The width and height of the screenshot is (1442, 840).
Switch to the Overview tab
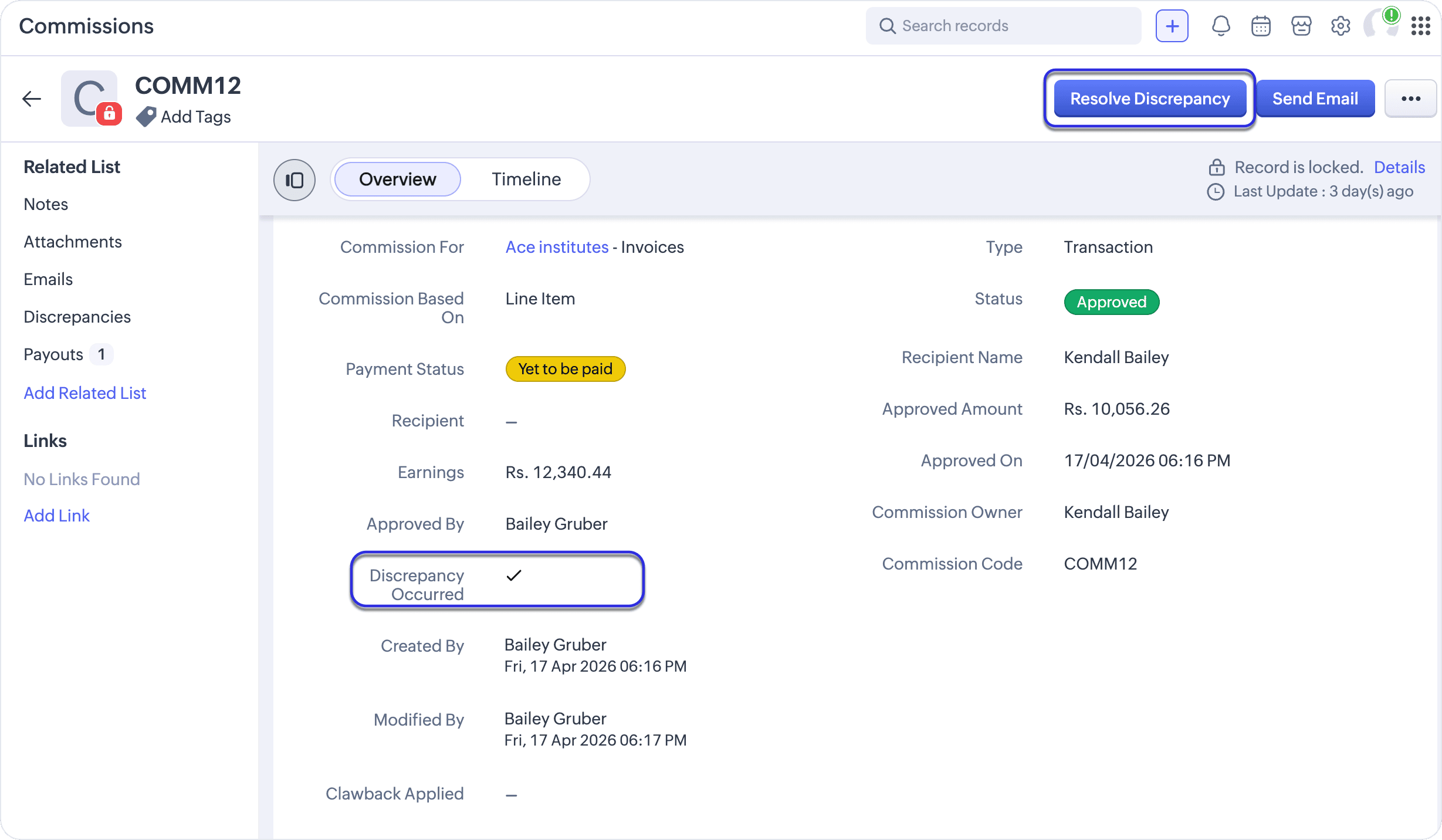(398, 179)
